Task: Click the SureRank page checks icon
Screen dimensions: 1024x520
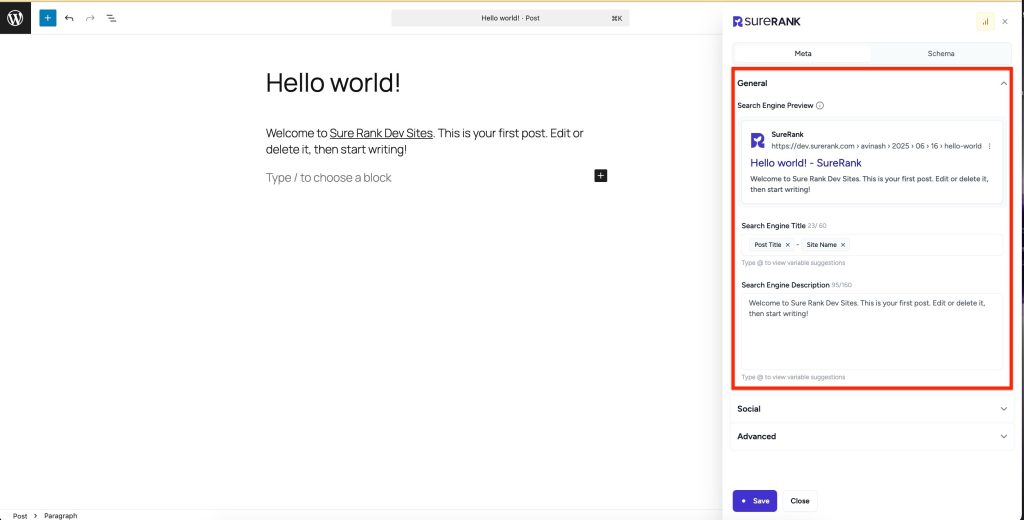Action: point(985,22)
